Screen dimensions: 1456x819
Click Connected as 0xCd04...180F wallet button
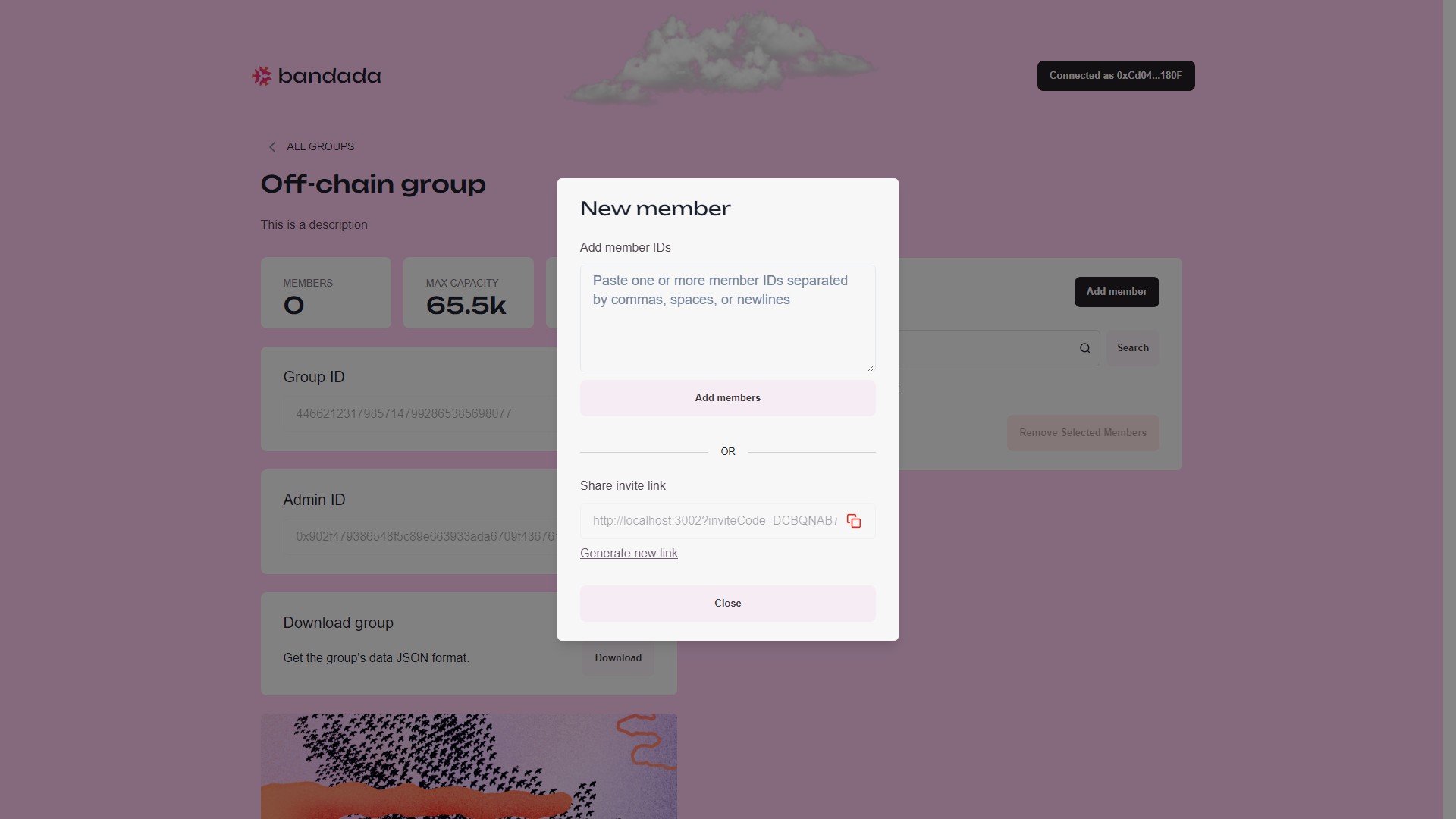click(1116, 75)
